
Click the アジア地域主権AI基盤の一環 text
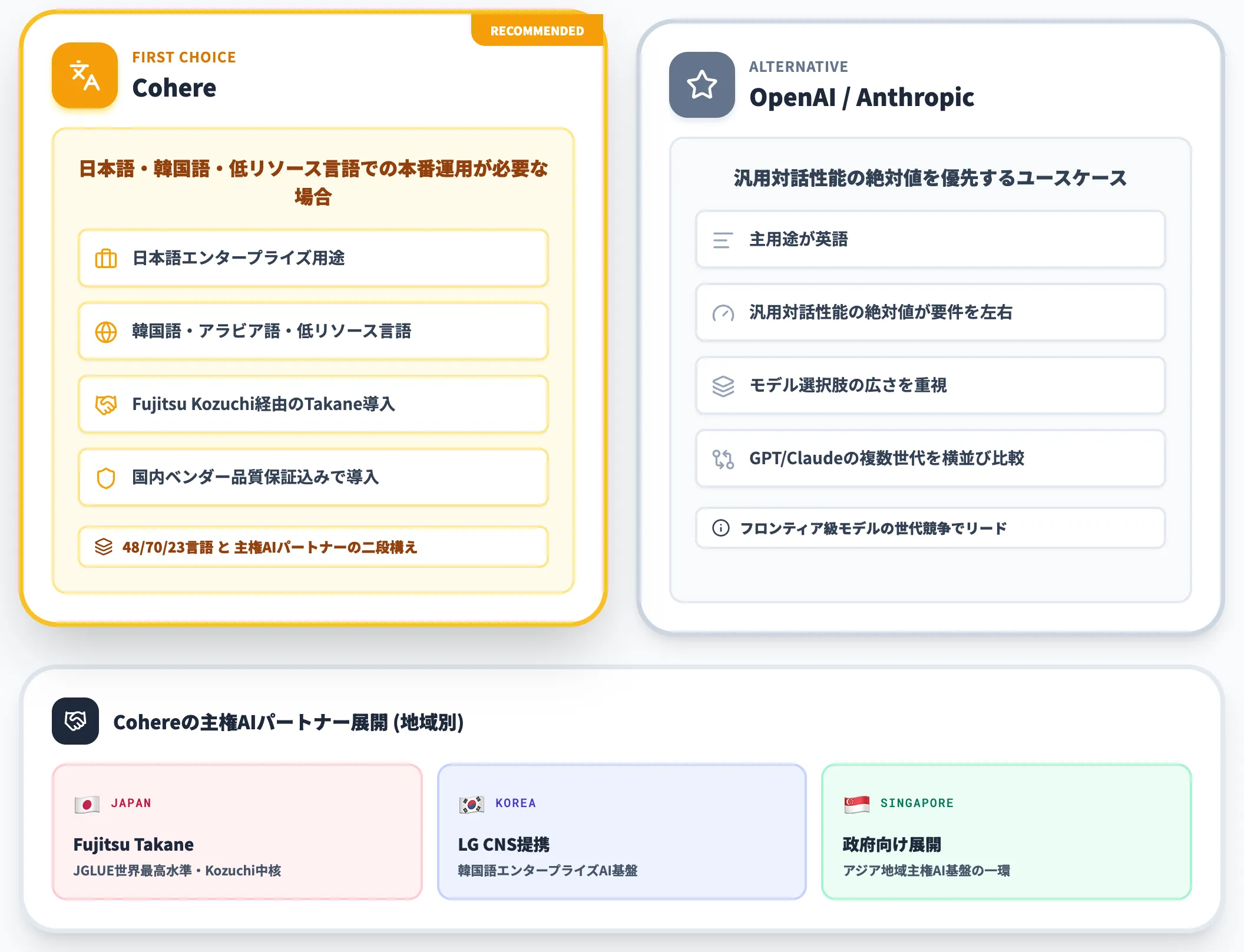pos(927,870)
